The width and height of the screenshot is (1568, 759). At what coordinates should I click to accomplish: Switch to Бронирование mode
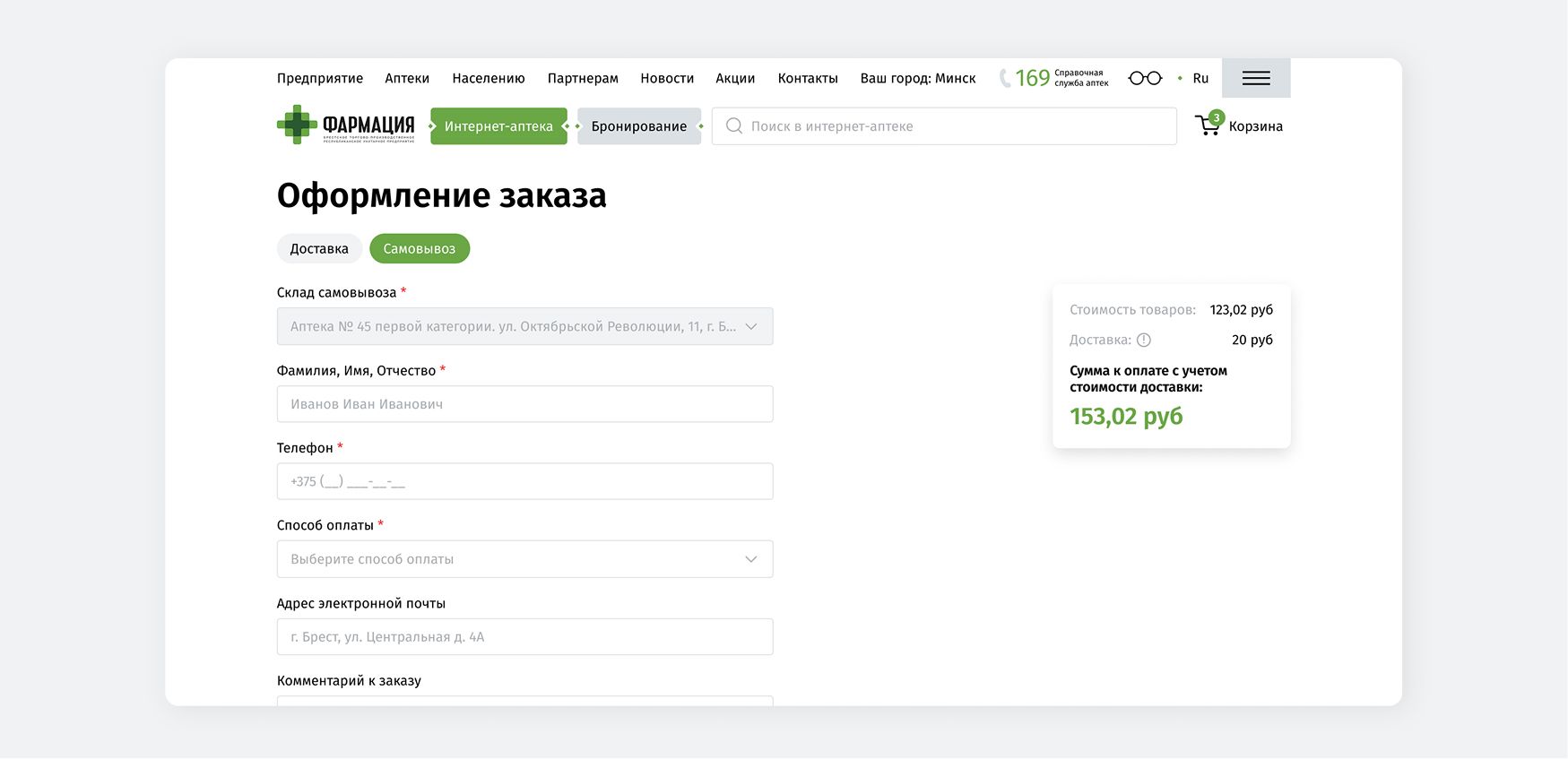pyautogui.click(x=638, y=126)
